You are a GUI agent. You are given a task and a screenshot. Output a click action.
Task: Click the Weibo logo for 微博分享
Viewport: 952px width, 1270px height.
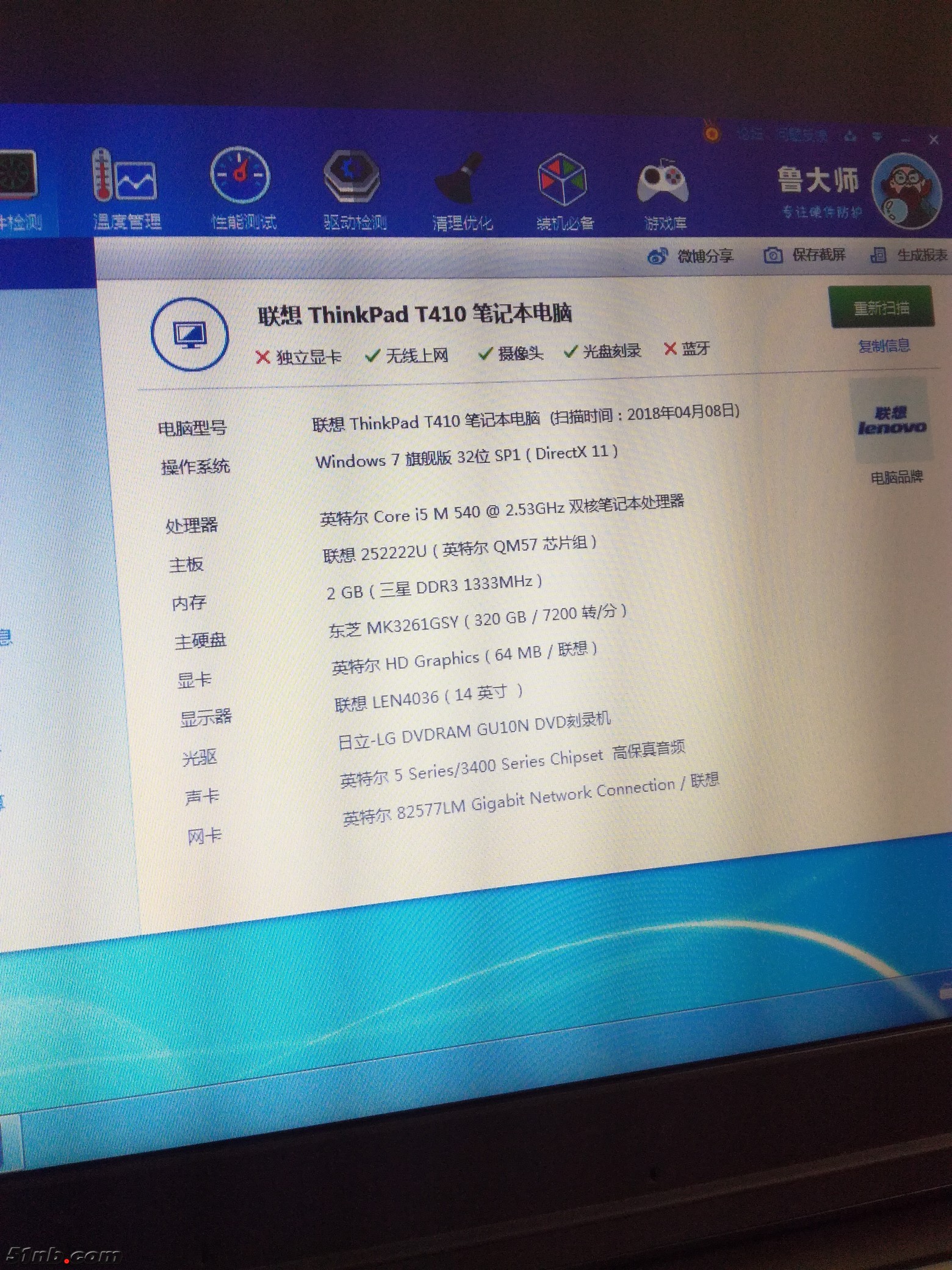658,256
